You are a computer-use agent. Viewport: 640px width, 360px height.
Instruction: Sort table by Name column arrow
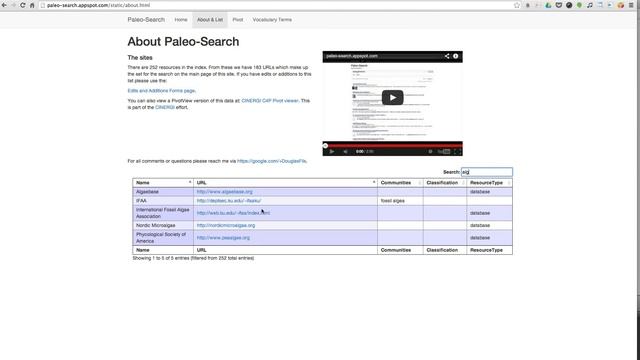tap(190, 182)
